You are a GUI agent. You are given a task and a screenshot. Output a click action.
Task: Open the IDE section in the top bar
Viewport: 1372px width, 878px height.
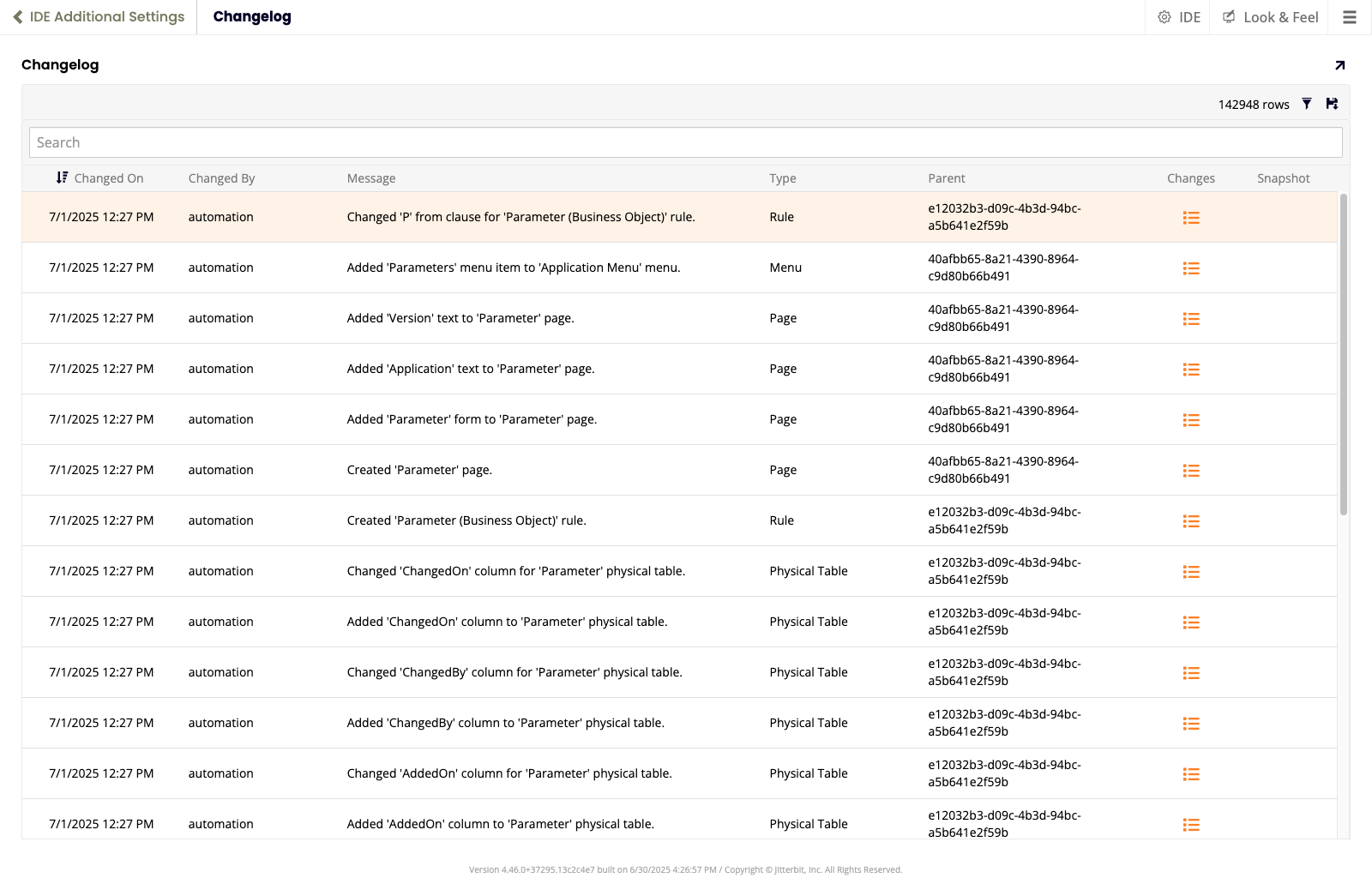(1178, 17)
